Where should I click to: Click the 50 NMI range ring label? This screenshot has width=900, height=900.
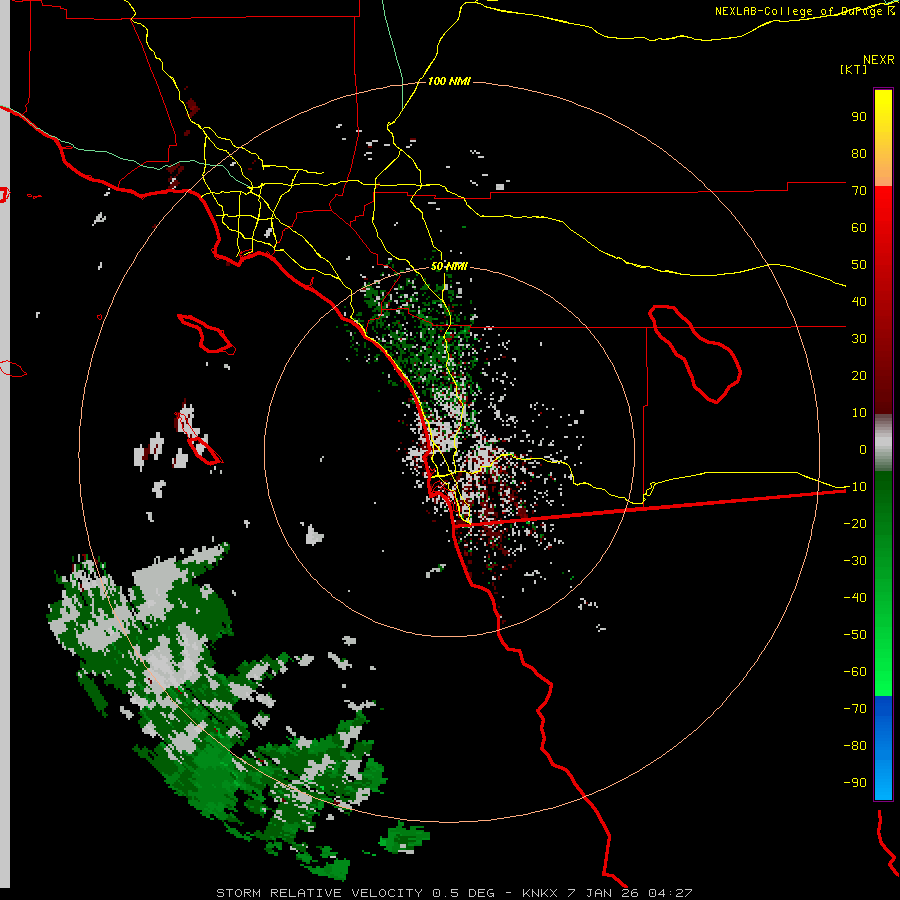pos(449,266)
